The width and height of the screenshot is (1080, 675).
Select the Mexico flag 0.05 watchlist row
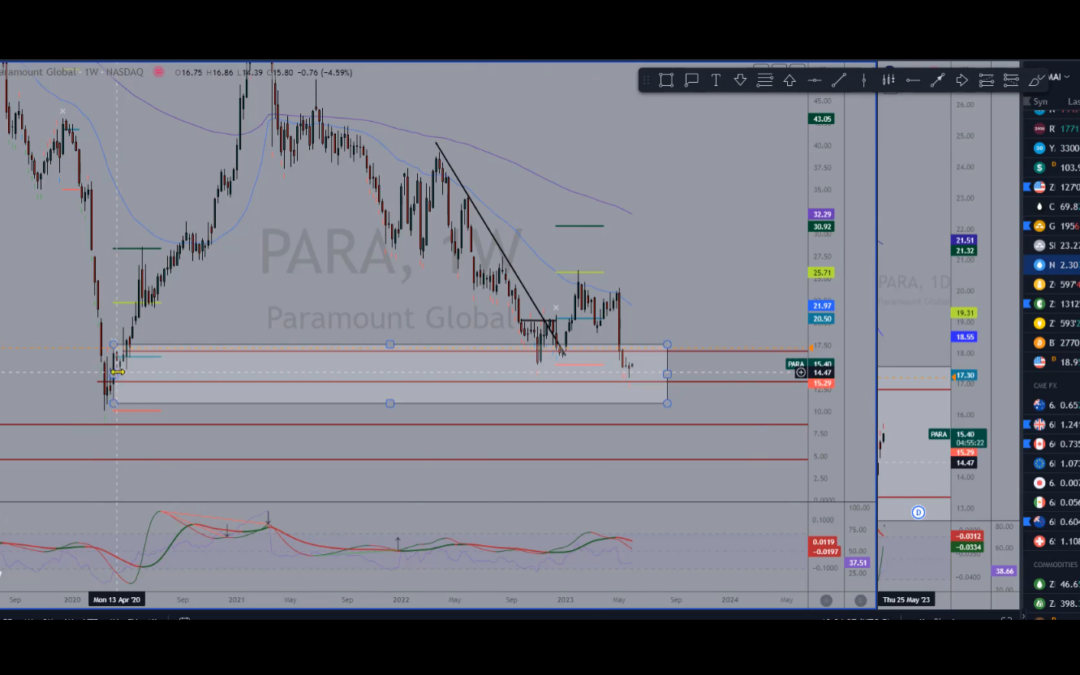1051,502
